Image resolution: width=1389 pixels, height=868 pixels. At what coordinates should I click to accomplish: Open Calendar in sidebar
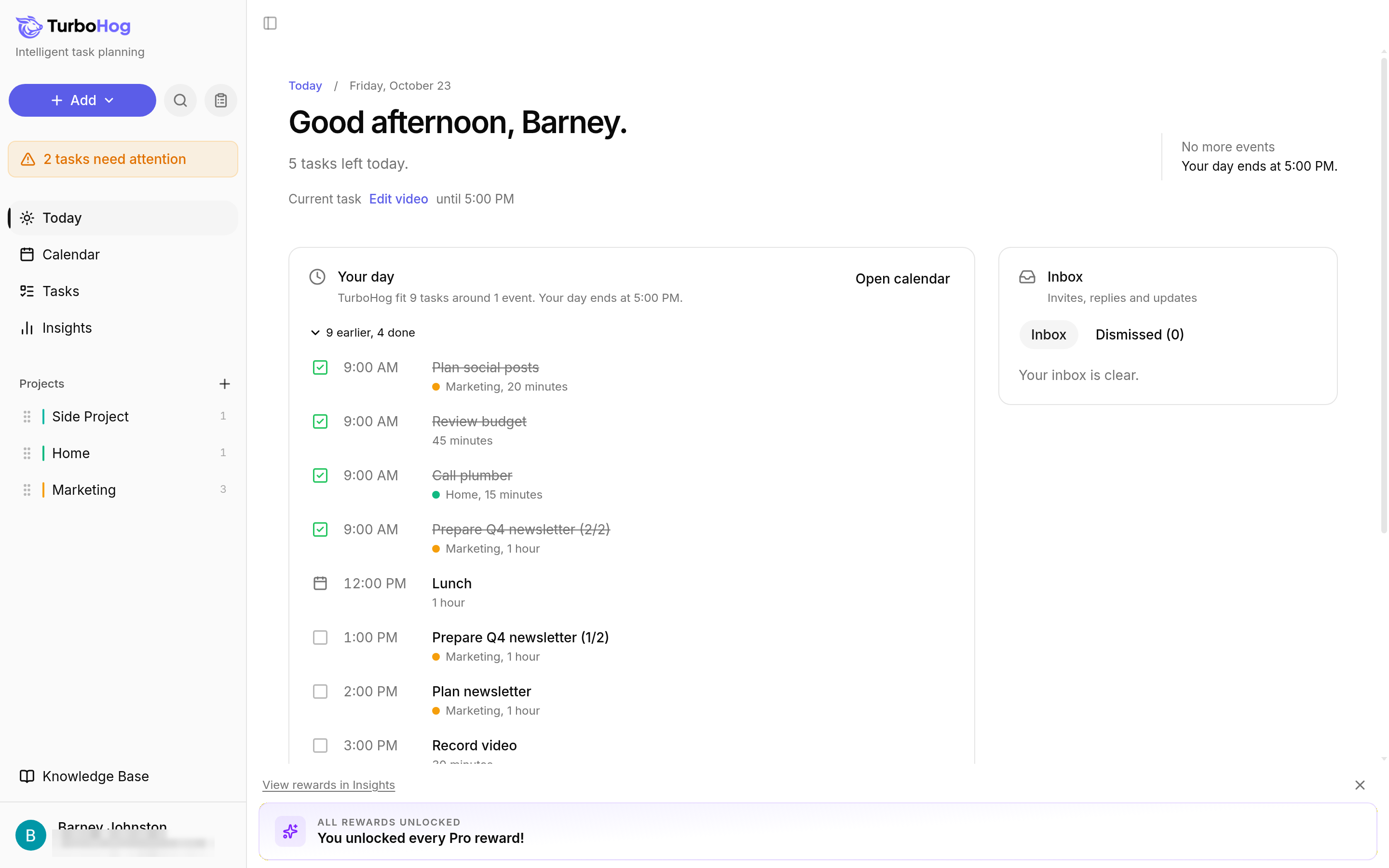(123, 254)
